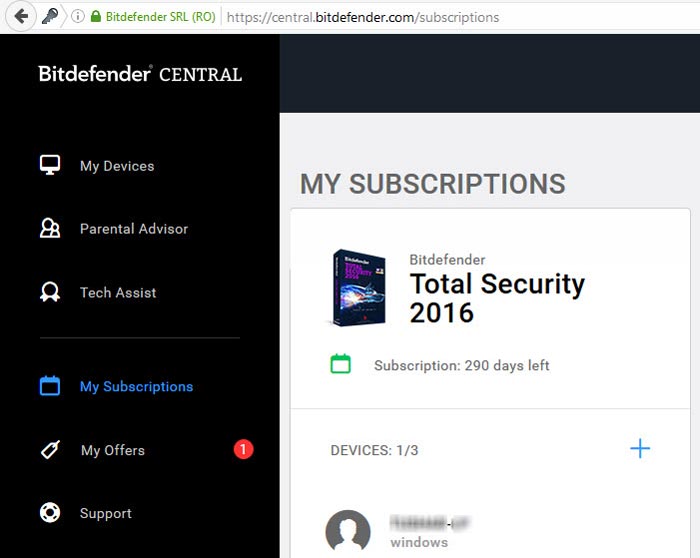The height and width of the screenshot is (558, 700).
Task: Add a device with the plus icon
Action: [640, 449]
